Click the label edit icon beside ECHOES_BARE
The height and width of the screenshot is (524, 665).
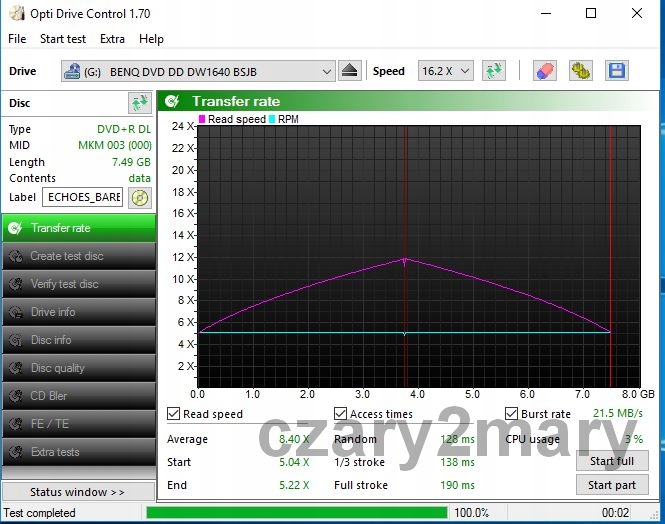(139, 197)
